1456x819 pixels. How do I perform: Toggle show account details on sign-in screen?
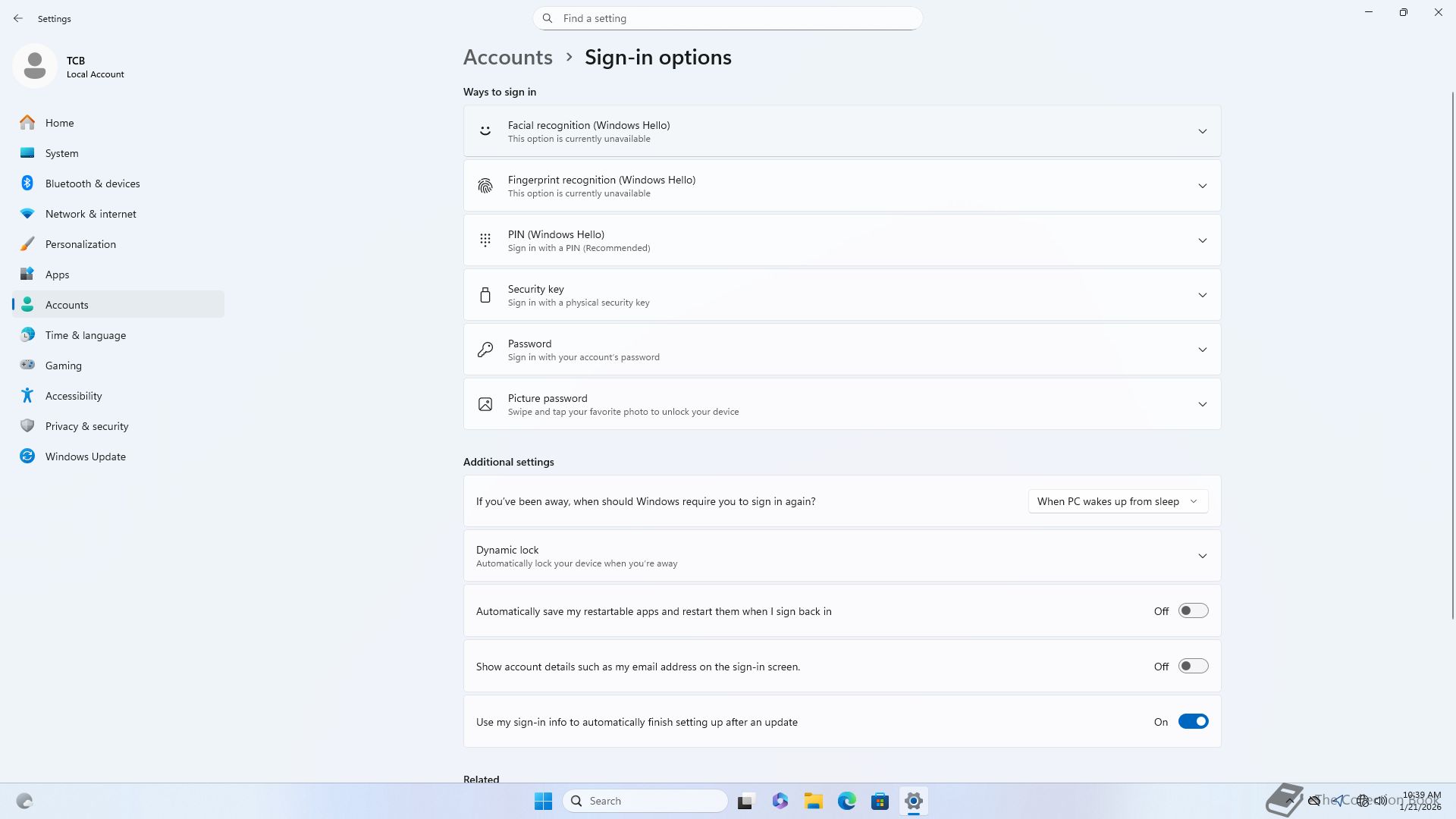(x=1193, y=667)
